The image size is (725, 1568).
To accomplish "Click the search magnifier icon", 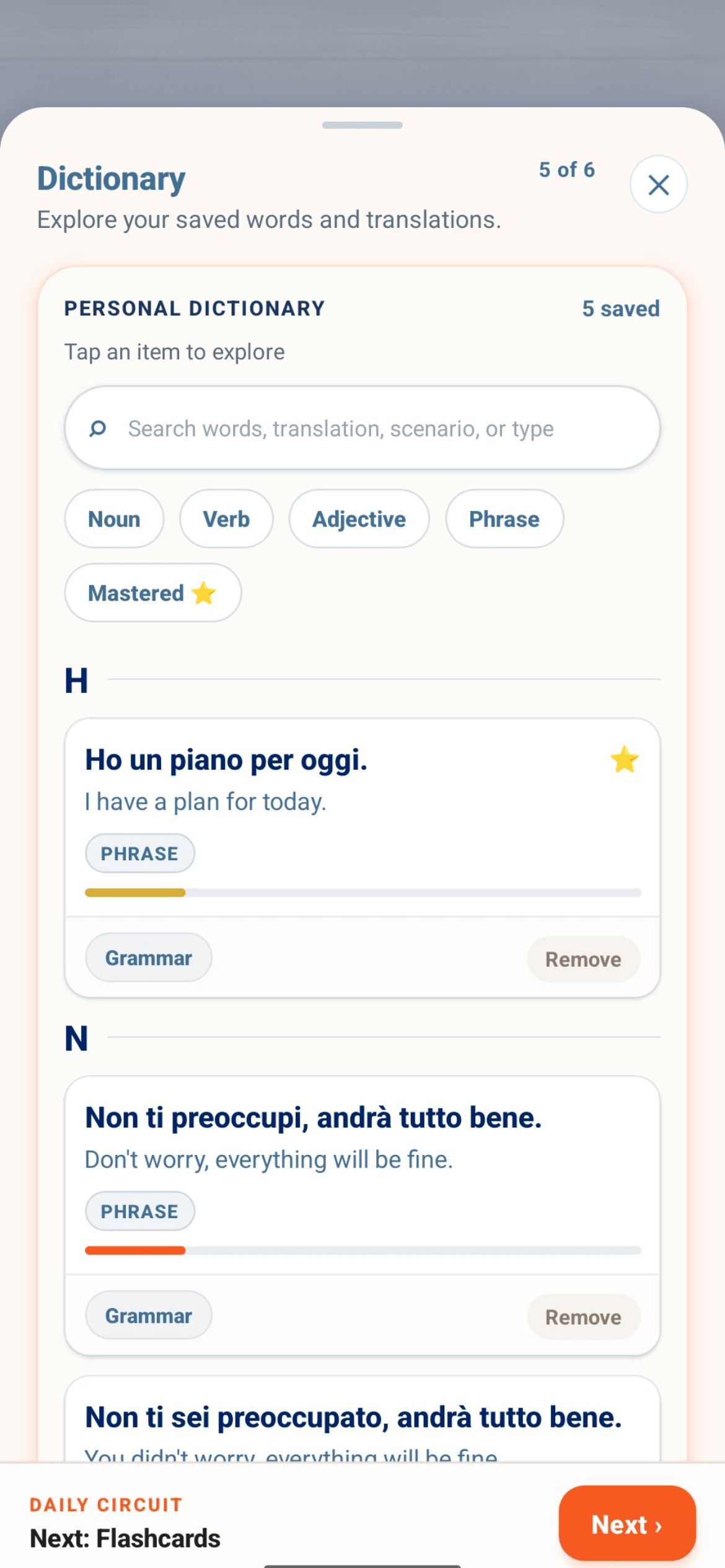I will [x=97, y=429].
